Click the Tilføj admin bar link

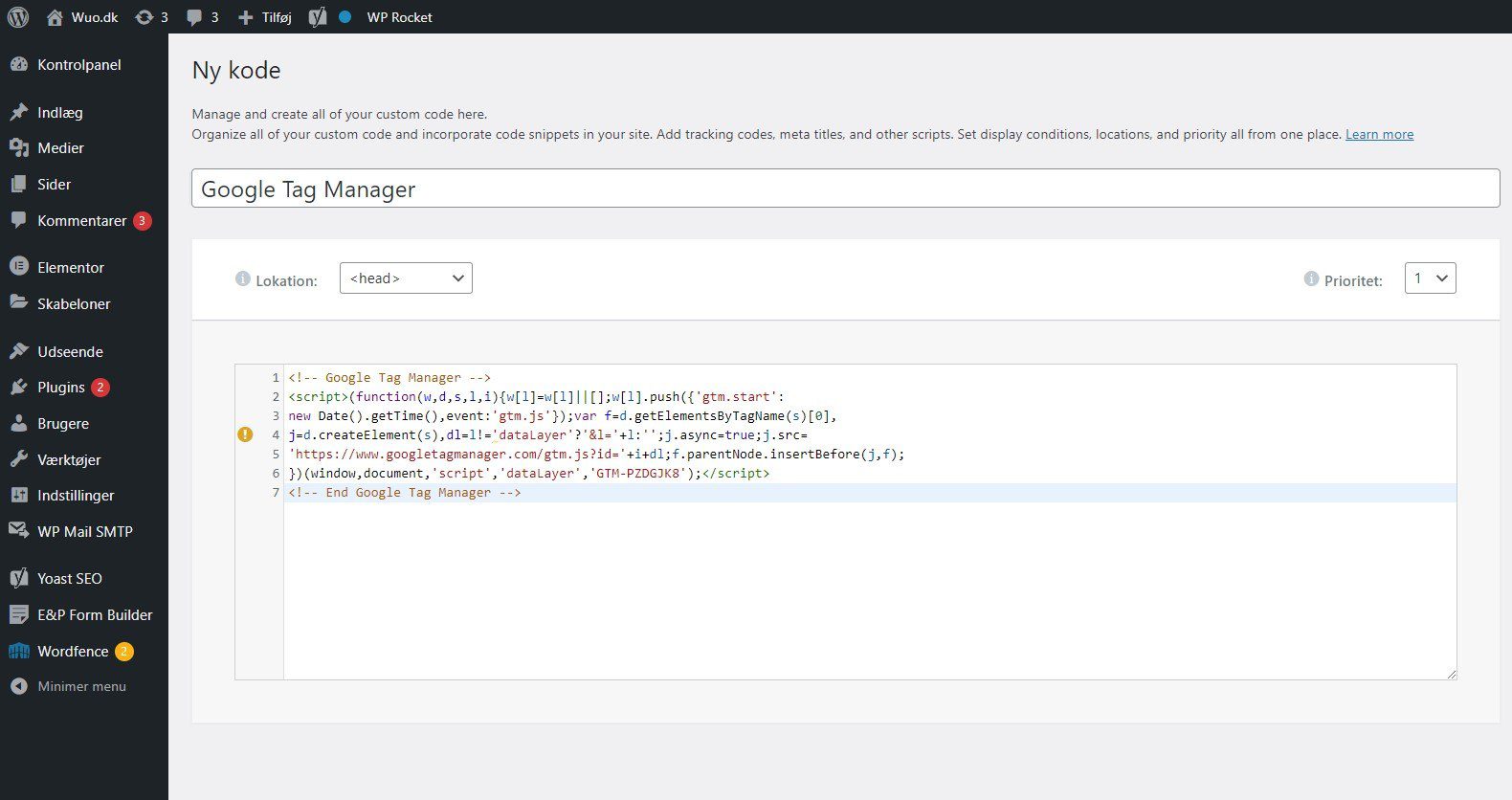(x=277, y=17)
